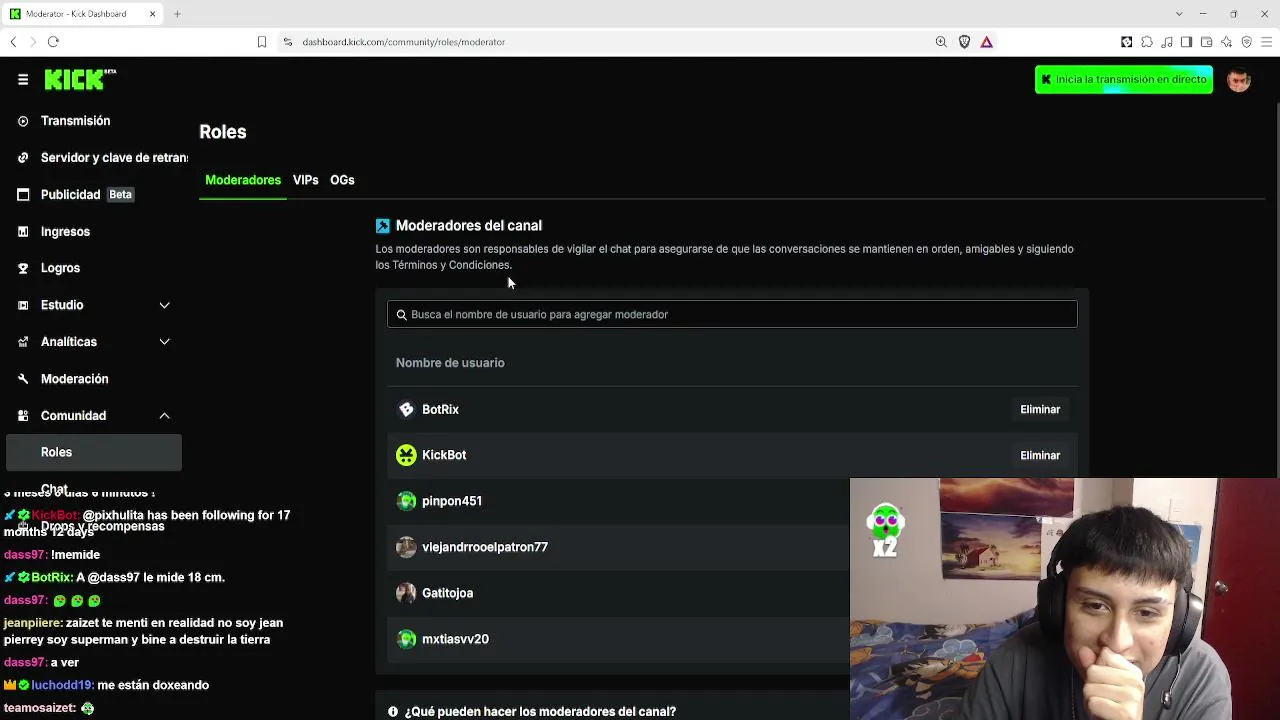Open the music note playlist icon
Viewport: 1280px width, 720px height.
(1167, 42)
